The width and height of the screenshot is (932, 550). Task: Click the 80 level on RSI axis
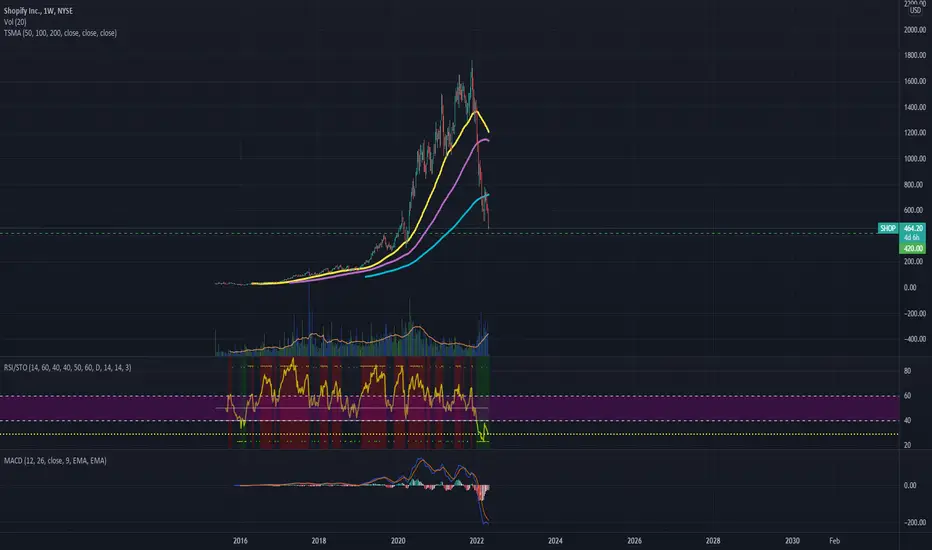pos(907,371)
